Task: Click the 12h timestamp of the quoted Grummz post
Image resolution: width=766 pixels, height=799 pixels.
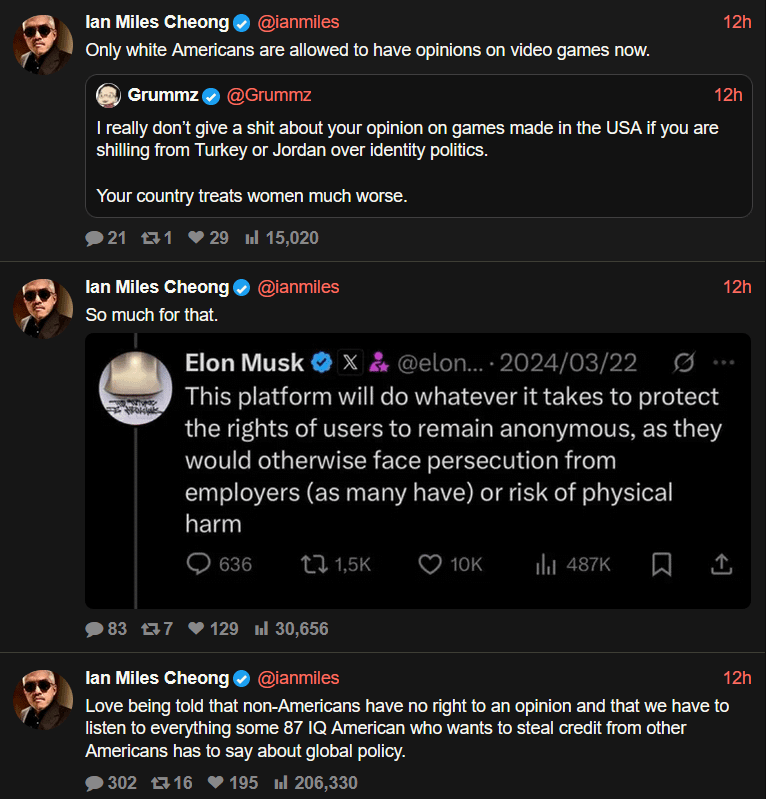Action: 728,95
